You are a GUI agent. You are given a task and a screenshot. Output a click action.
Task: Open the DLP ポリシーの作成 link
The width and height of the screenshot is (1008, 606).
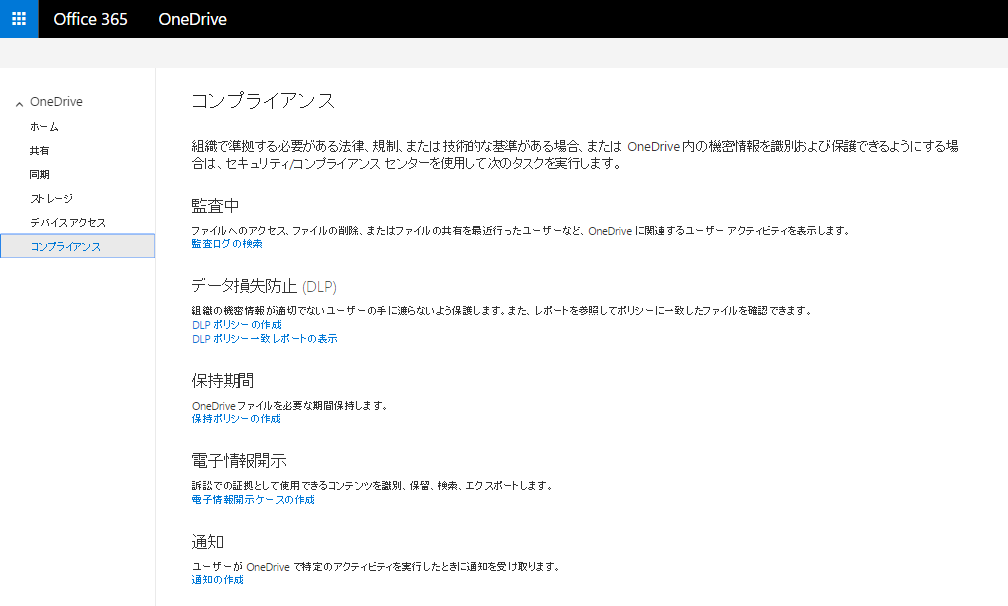click(237, 325)
